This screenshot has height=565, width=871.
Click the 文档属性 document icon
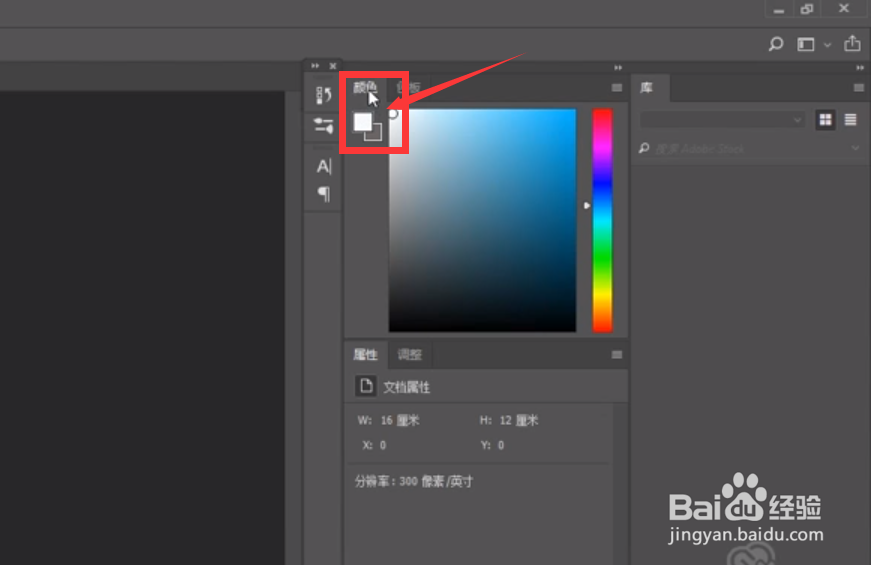click(366, 386)
